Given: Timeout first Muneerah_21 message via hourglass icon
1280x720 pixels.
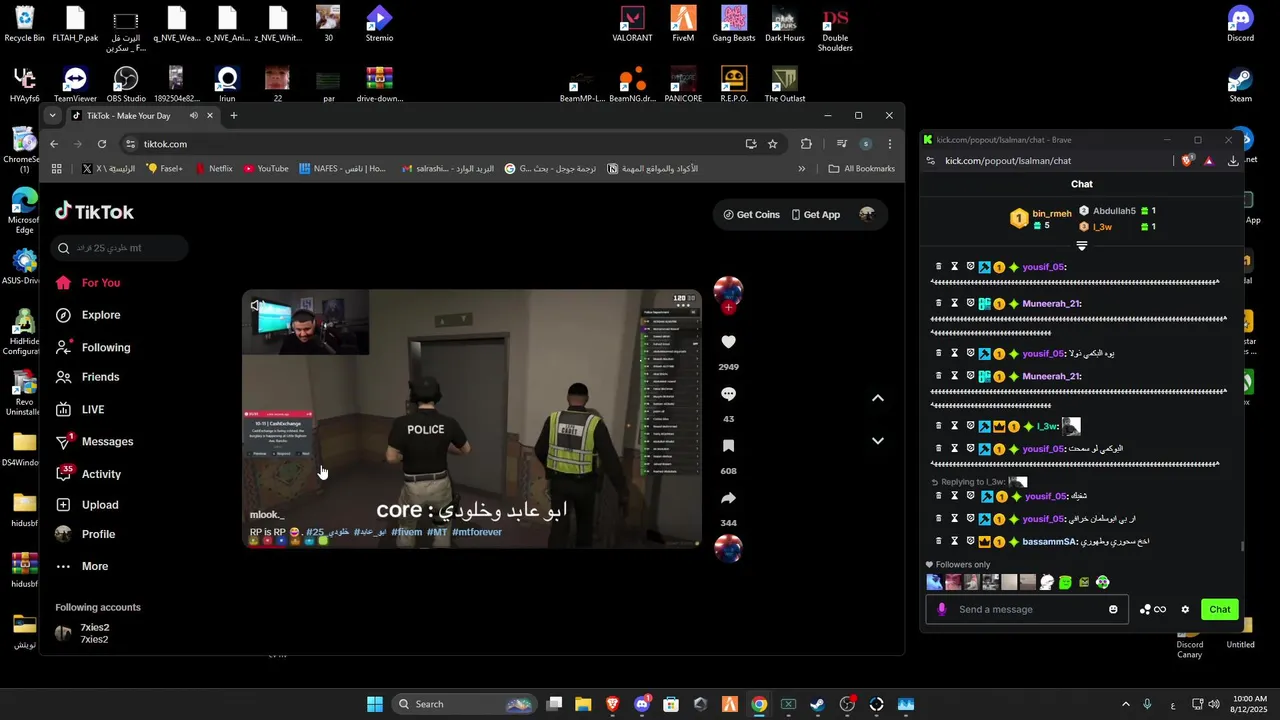Looking at the screenshot, I should (955, 303).
